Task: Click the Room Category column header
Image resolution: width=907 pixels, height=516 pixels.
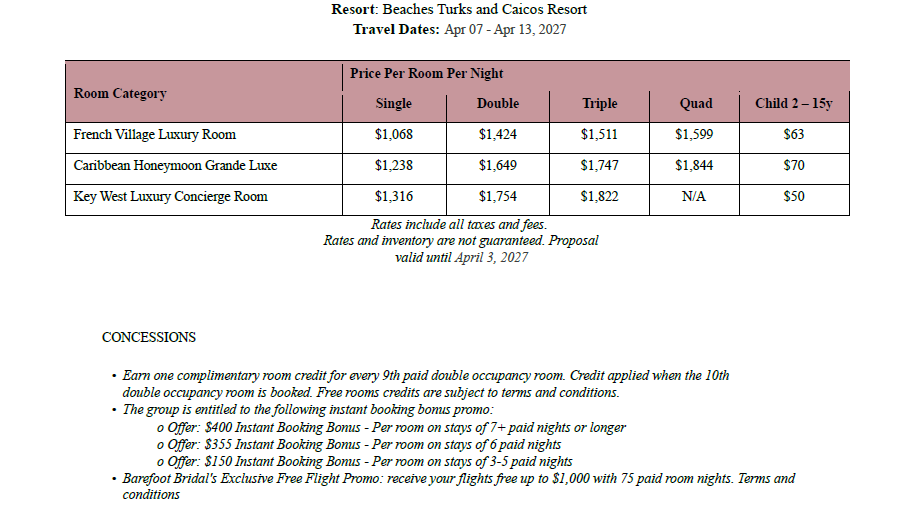Action: tap(120, 93)
